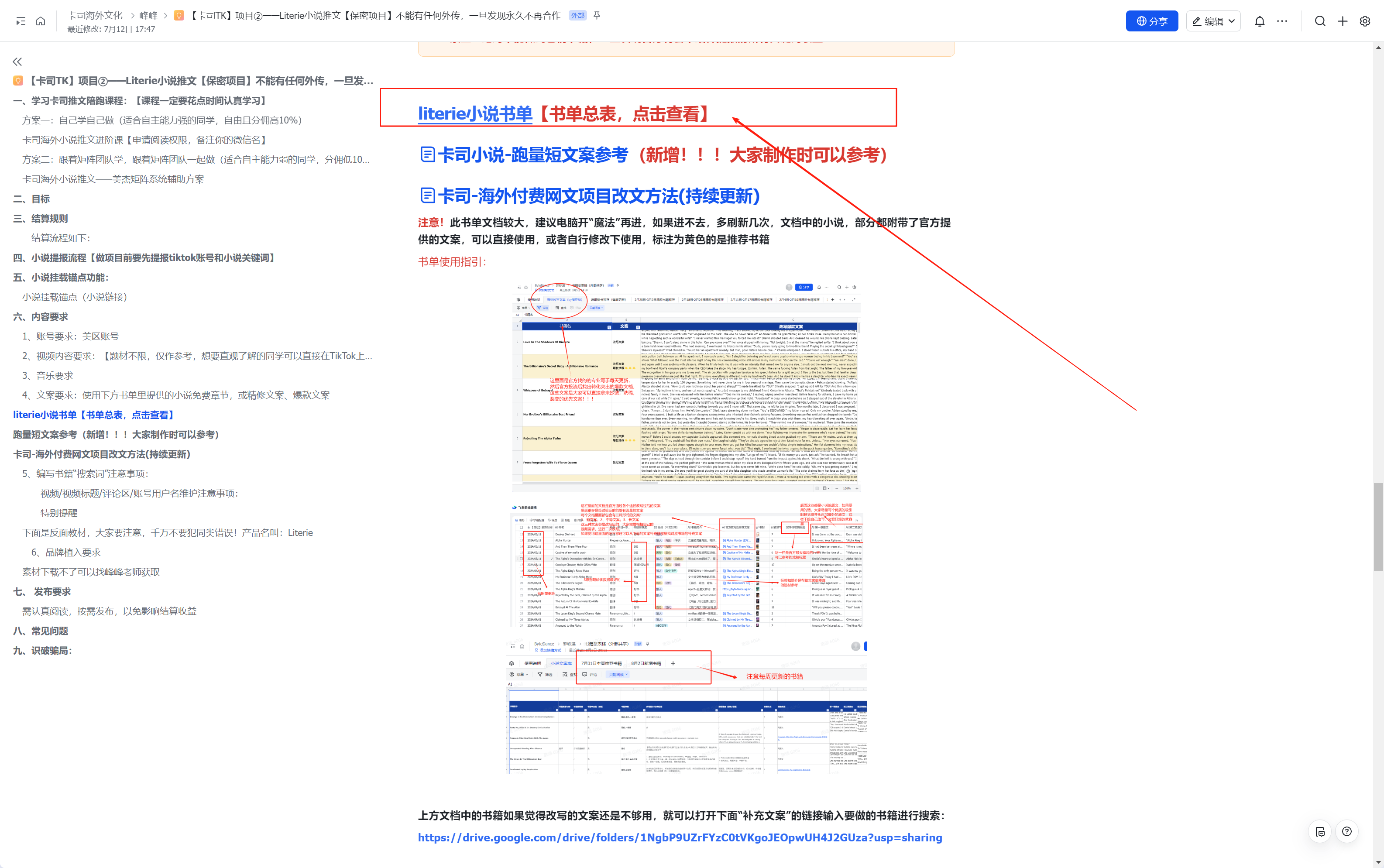Jump to section 一、学习卡司推文陪跑课程
The width and height of the screenshot is (1384, 868).
pyautogui.click(x=141, y=100)
